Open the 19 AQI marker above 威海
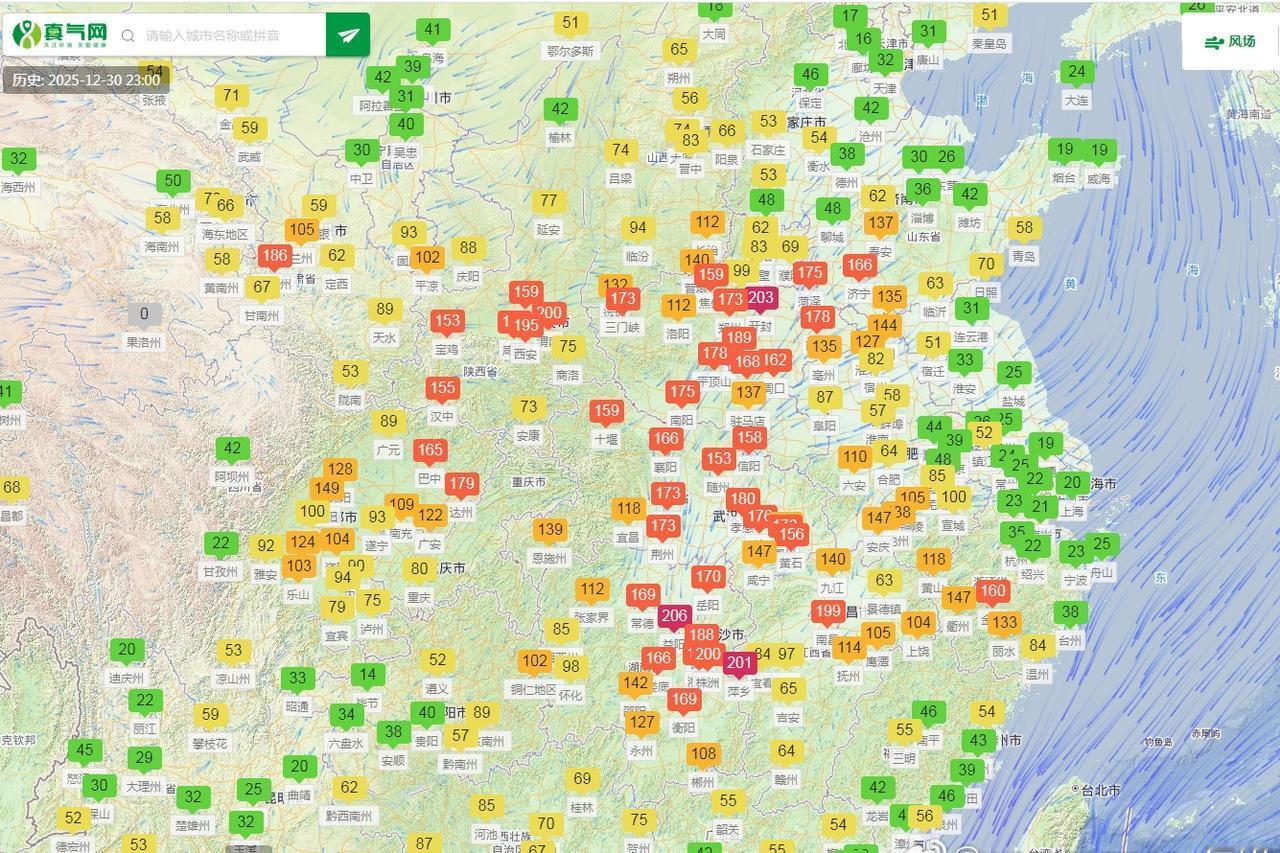The width and height of the screenshot is (1280, 853). tap(1099, 150)
